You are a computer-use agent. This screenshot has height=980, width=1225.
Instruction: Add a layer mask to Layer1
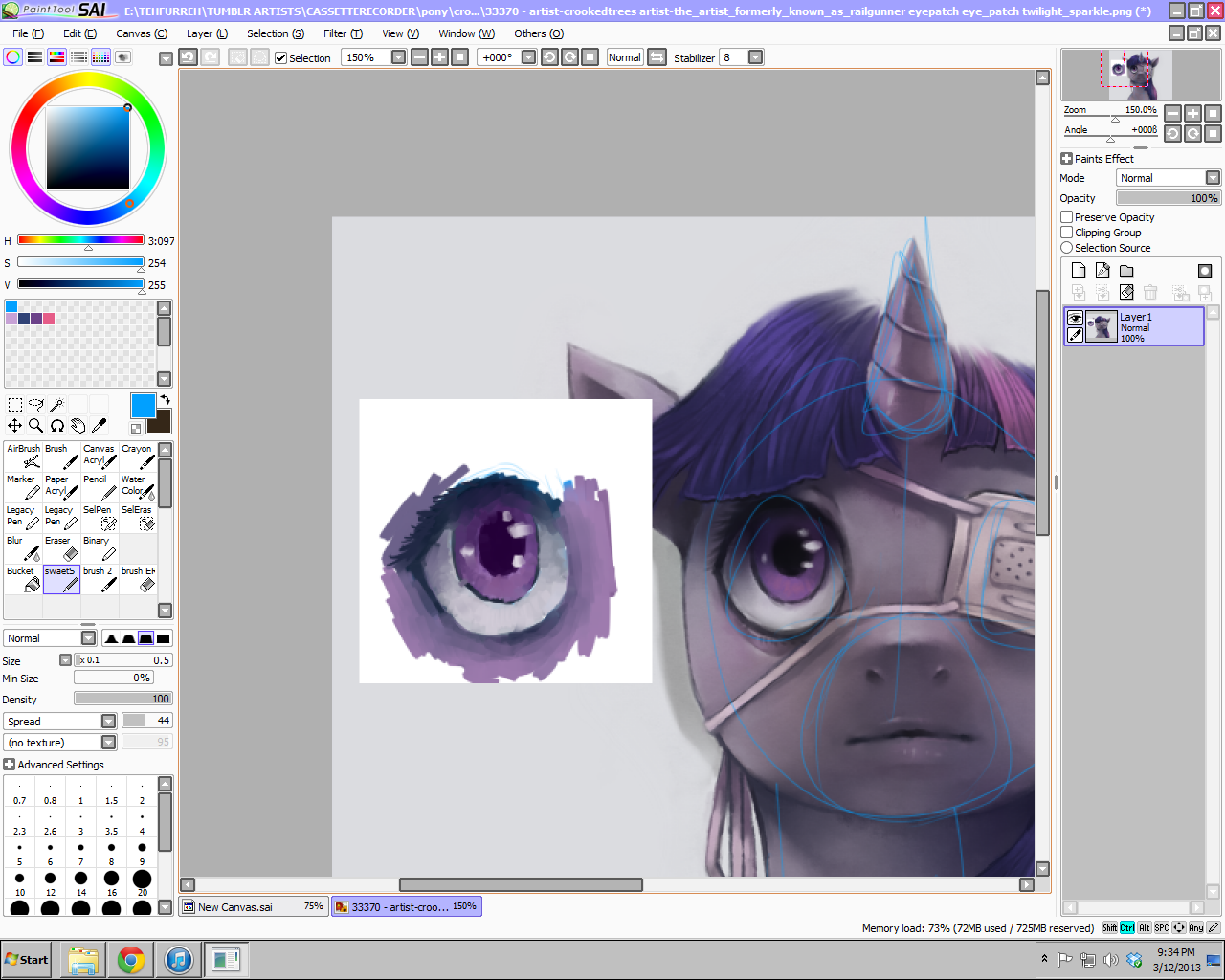tap(1205, 271)
